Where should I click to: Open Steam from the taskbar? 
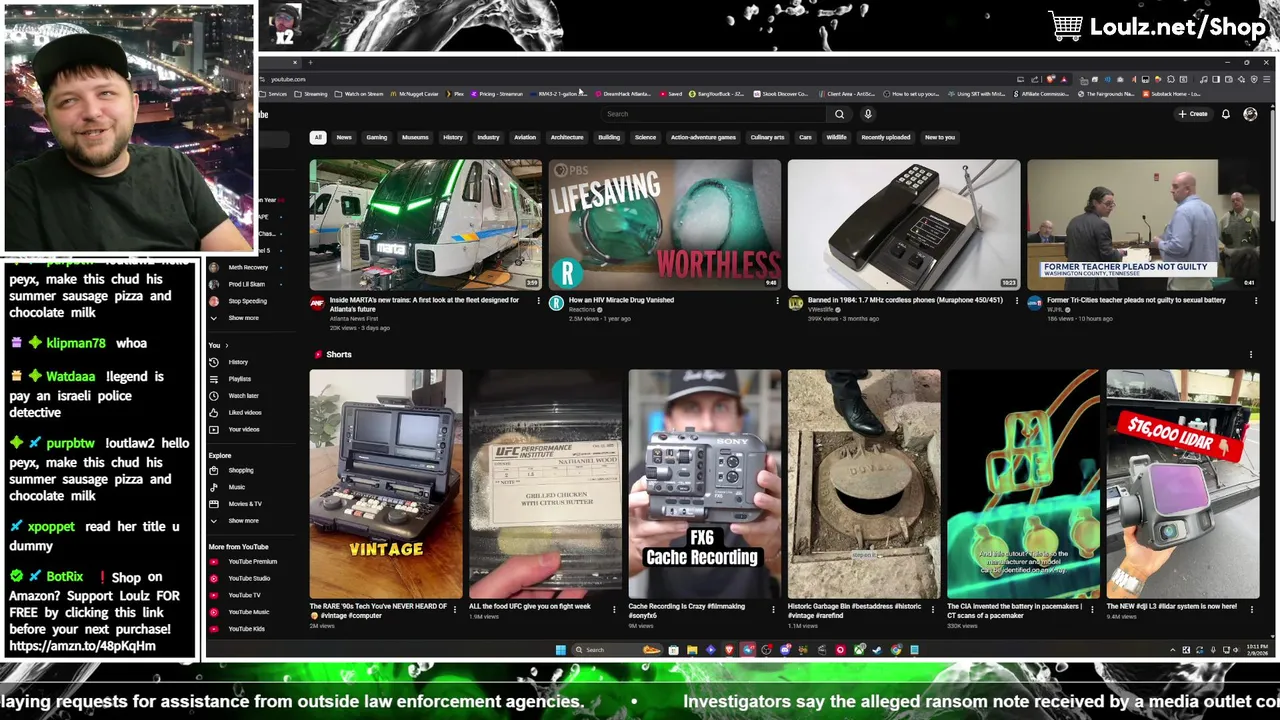tap(877, 650)
